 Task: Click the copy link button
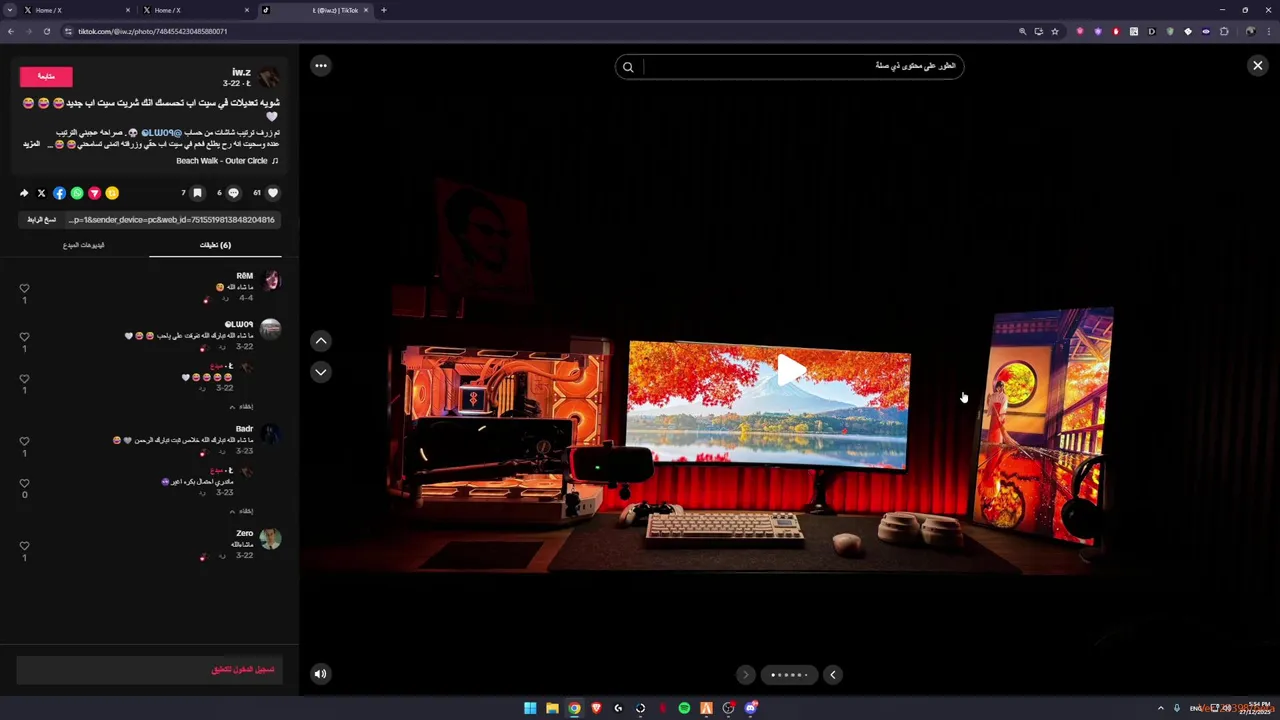point(42,220)
